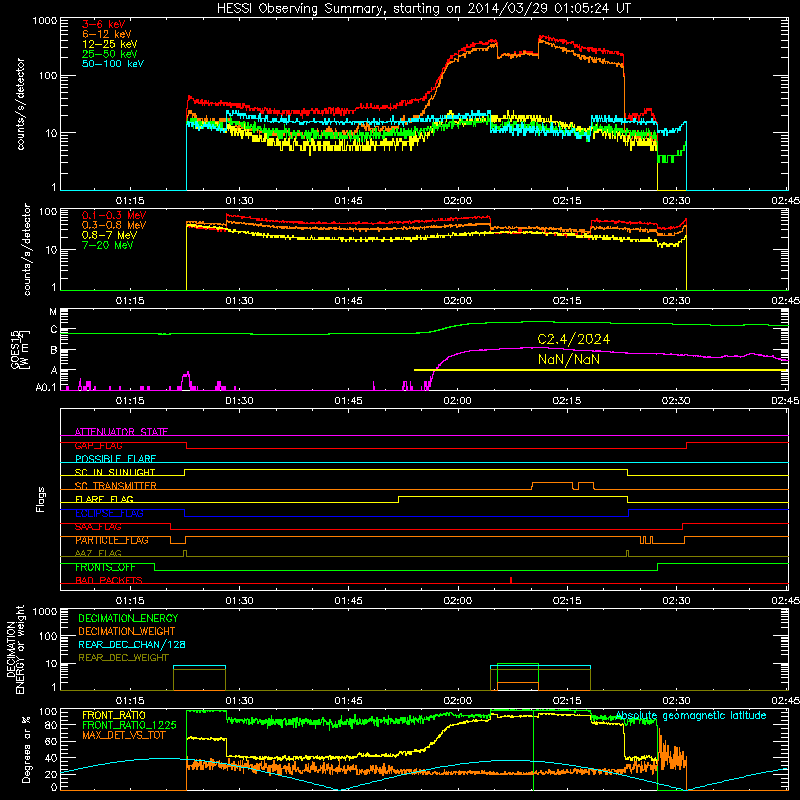Click the REAR_DEC_WEIGHT legend label
The image size is (800, 800).
123,658
